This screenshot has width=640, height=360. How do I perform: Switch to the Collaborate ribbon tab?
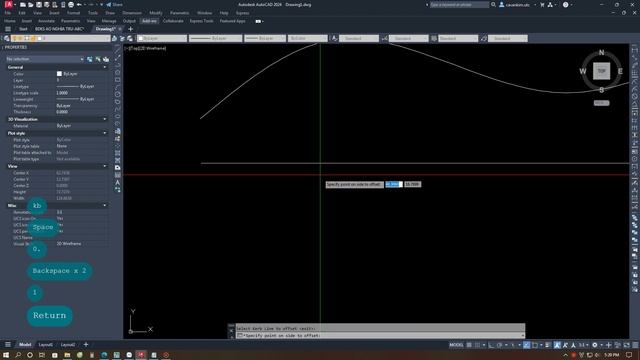coord(173,21)
